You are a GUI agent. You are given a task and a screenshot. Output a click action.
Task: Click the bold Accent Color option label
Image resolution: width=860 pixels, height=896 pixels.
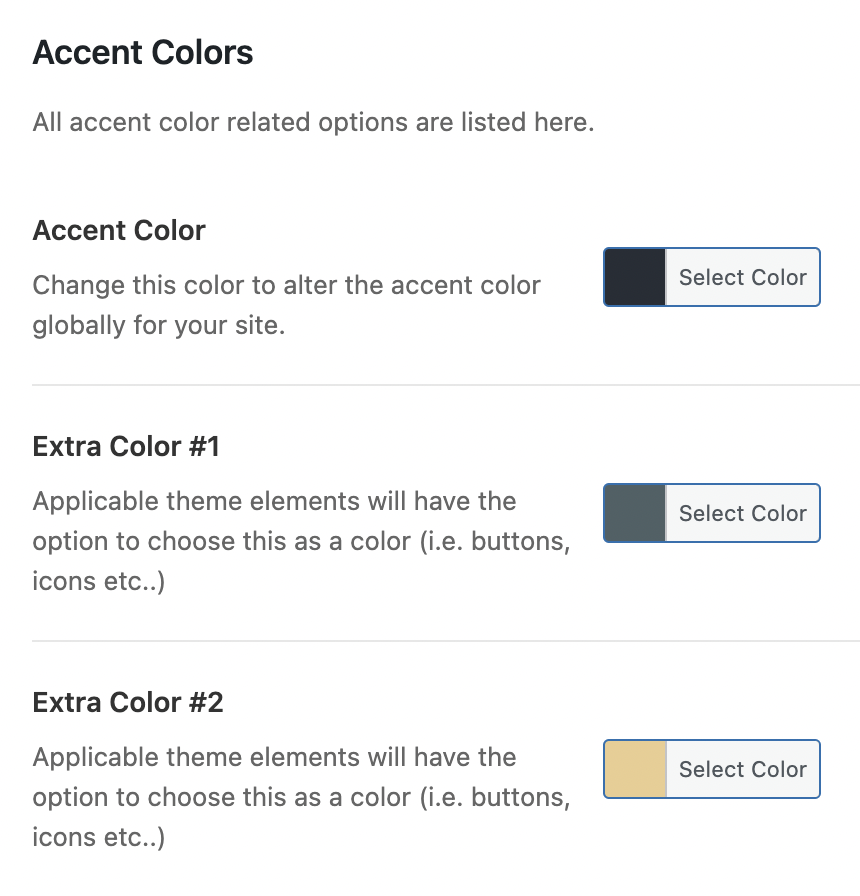[x=119, y=230]
